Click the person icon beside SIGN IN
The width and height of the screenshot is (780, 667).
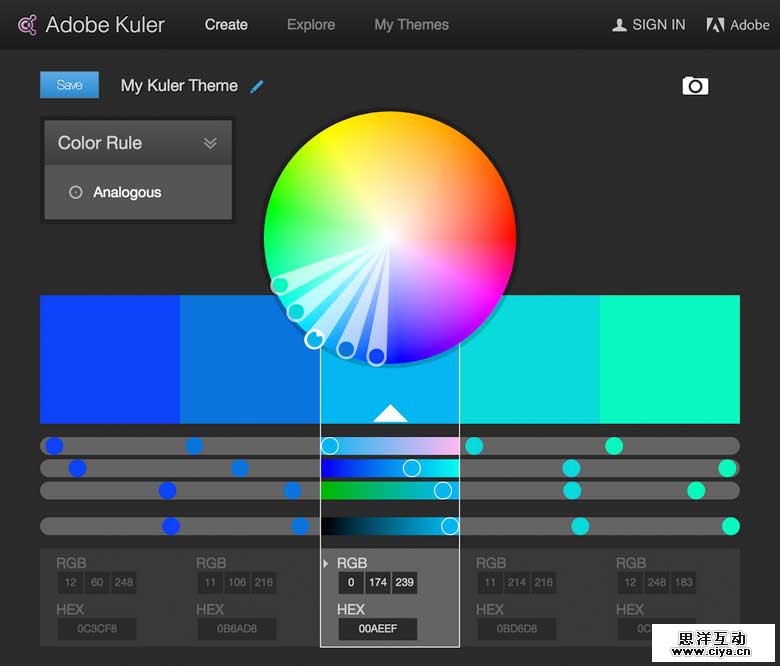pyautogui.click(x=619, y=25)
